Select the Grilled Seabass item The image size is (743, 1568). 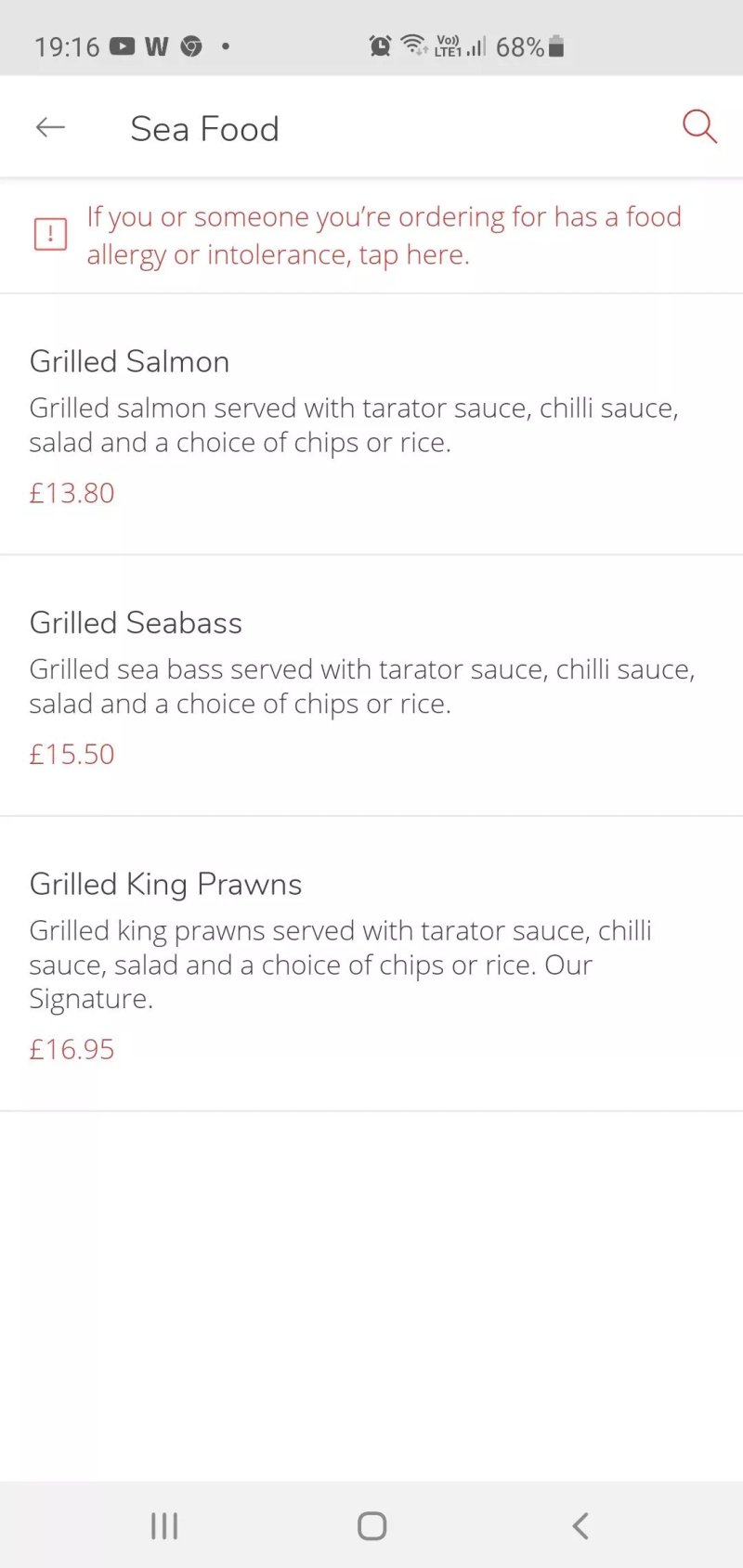point(371,686)
